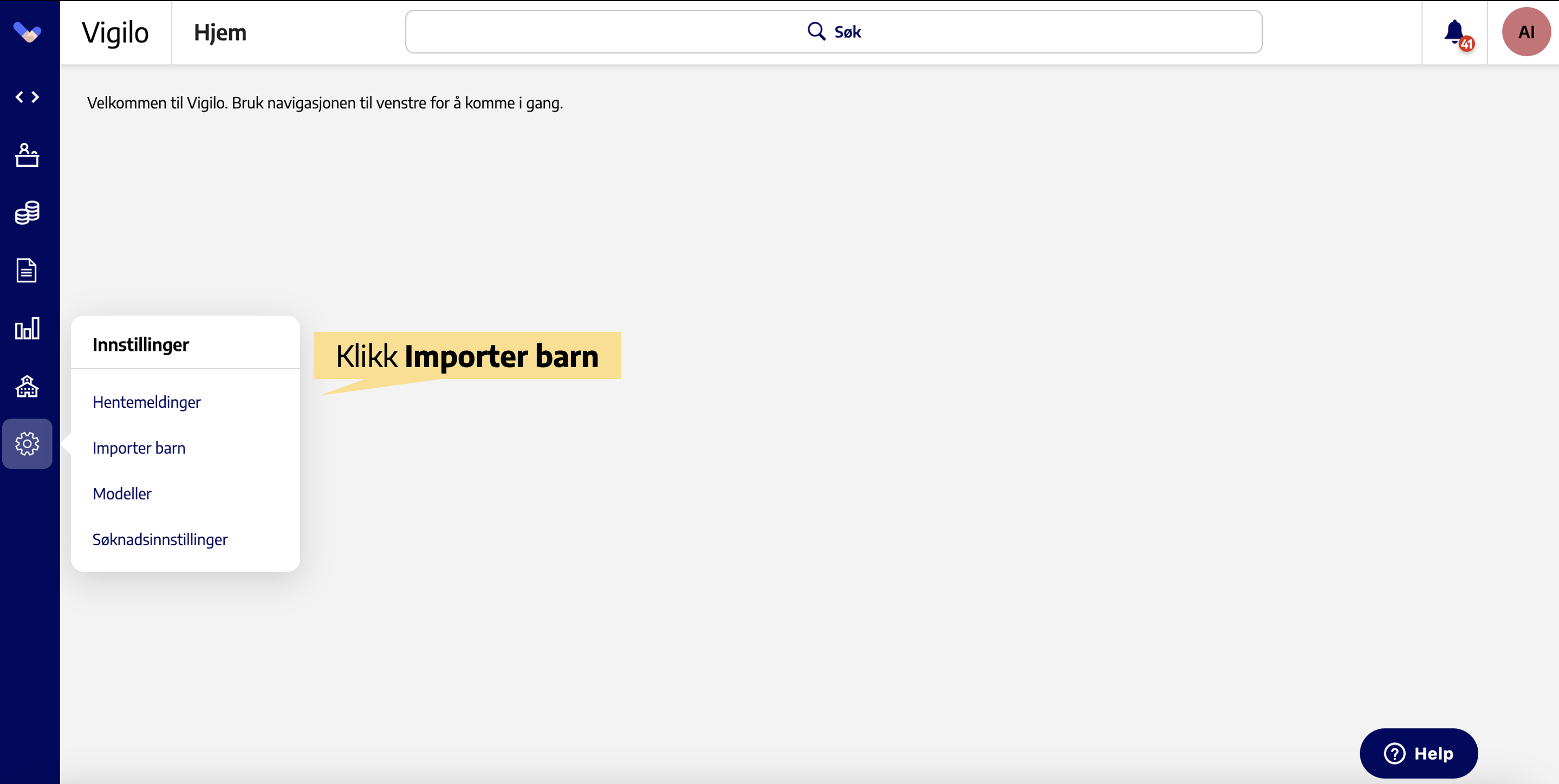1559x784 pixels.
Task: Click the Innstillinger popup header
Action: [x=140, y=344]
